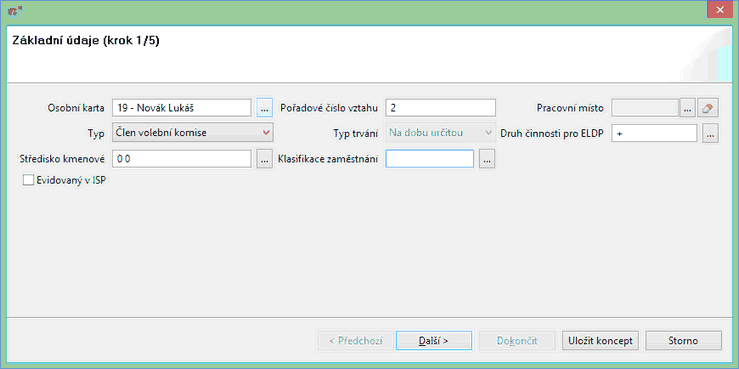Focus the Osobní karta field with Novák Lukáš
Screen dimensions: 739x369
[182, 108]
